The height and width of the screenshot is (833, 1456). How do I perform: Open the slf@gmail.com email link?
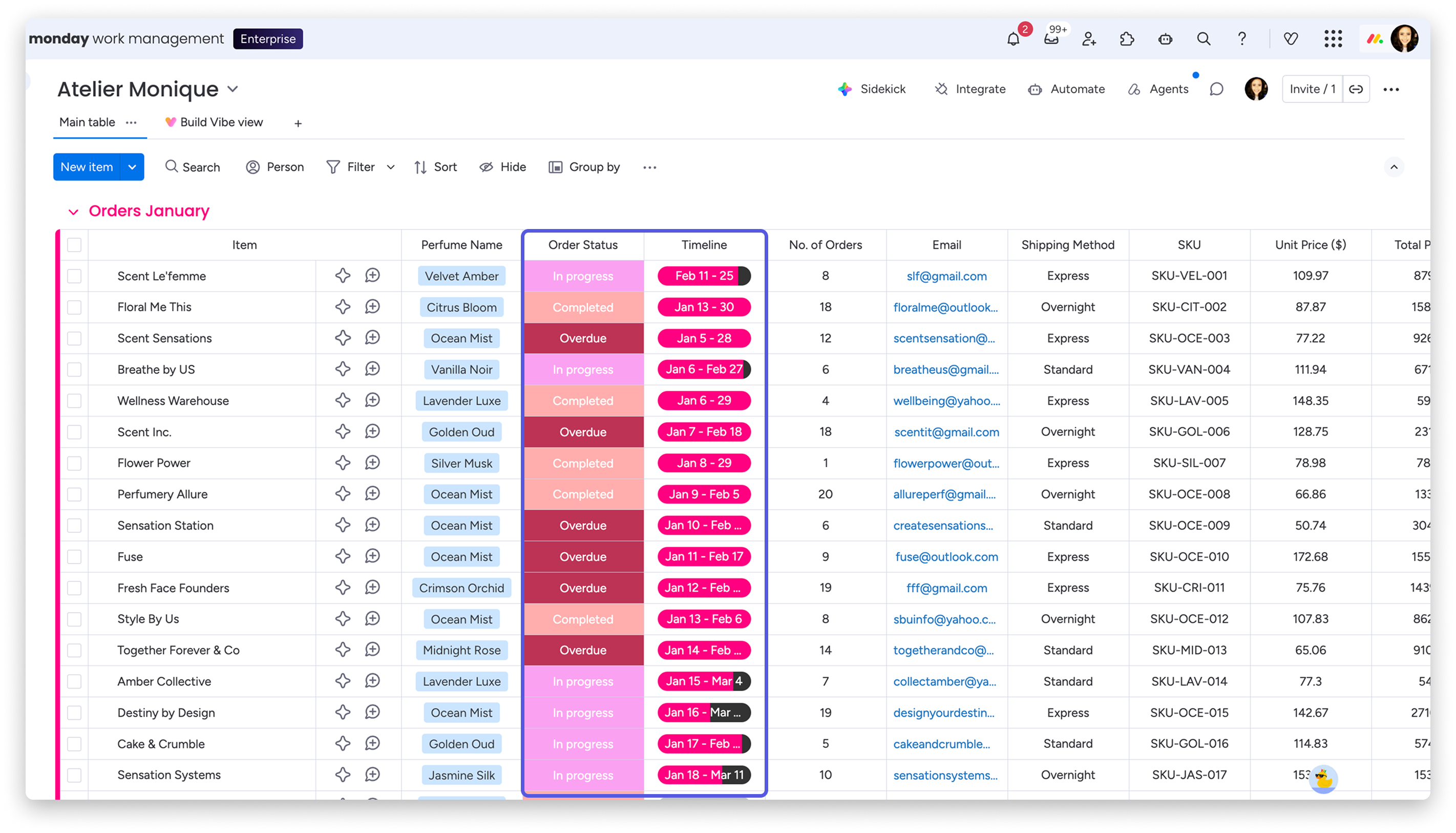click(x=946, y=276)
